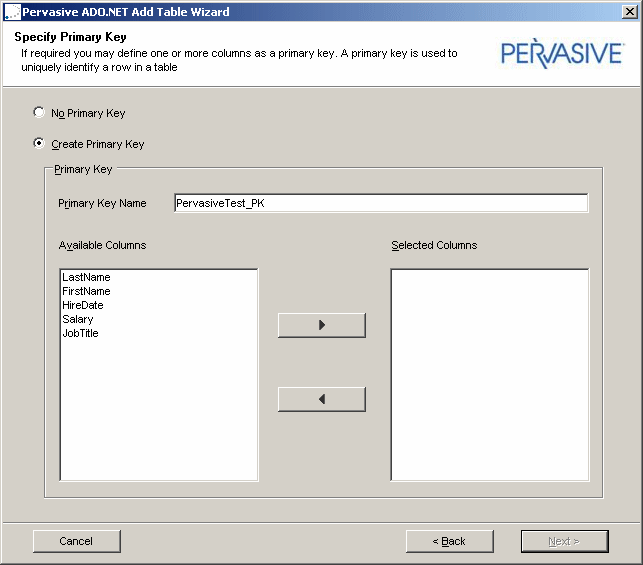Focus the Primary Key Name text field
643x565 pixels.
(x=380, y=203)
